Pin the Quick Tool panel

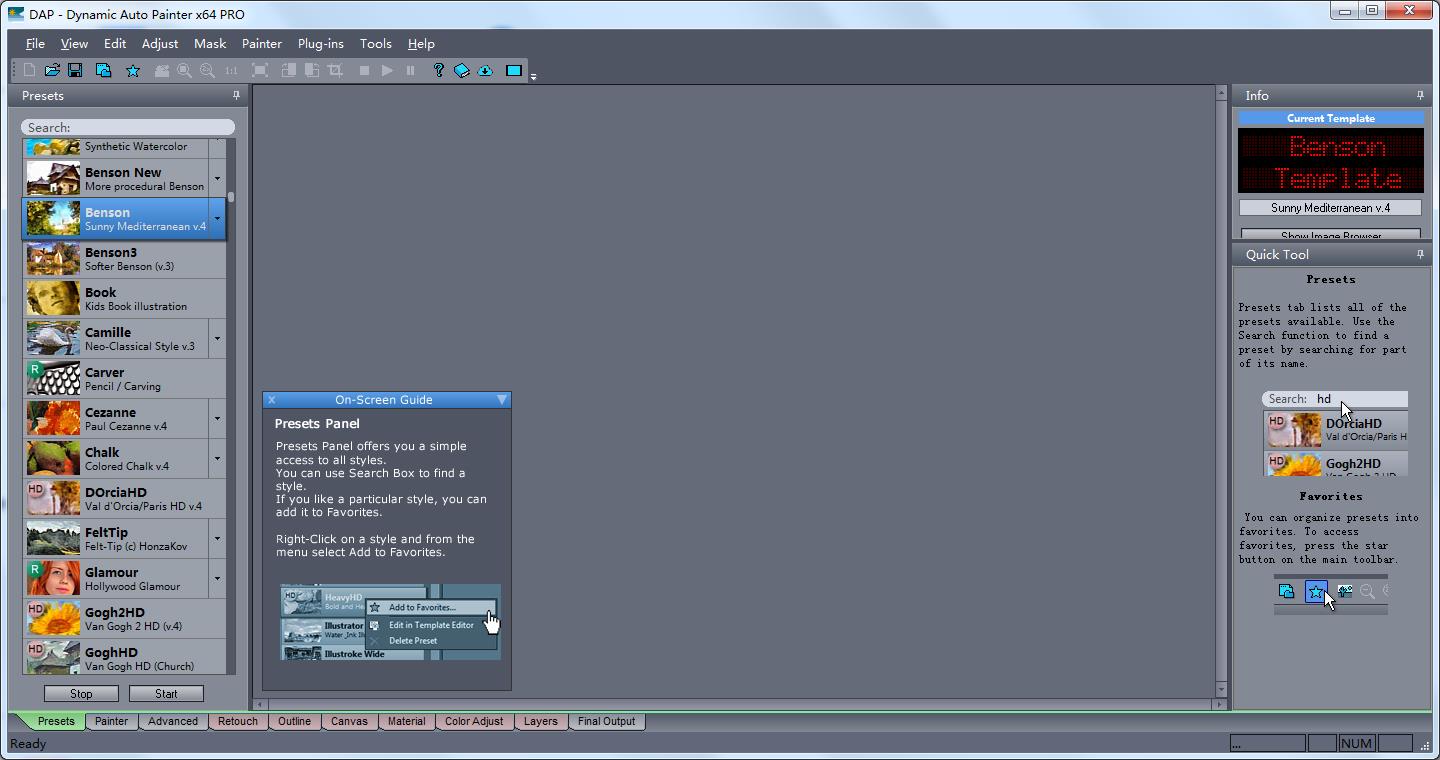[x=1420, y=254]
